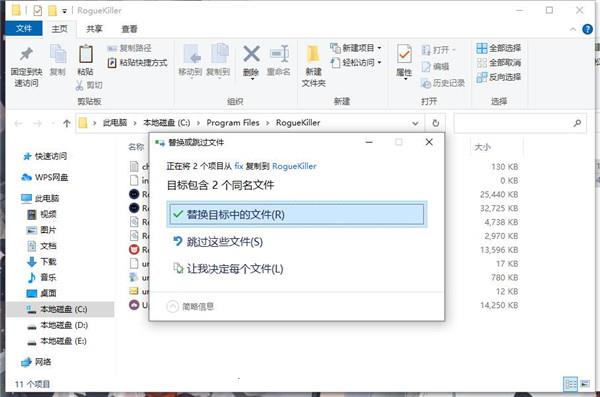Select This PC in the sidebar
Image resolution: width=600 pixels, height=397 pixels.
tap(40, 198)
